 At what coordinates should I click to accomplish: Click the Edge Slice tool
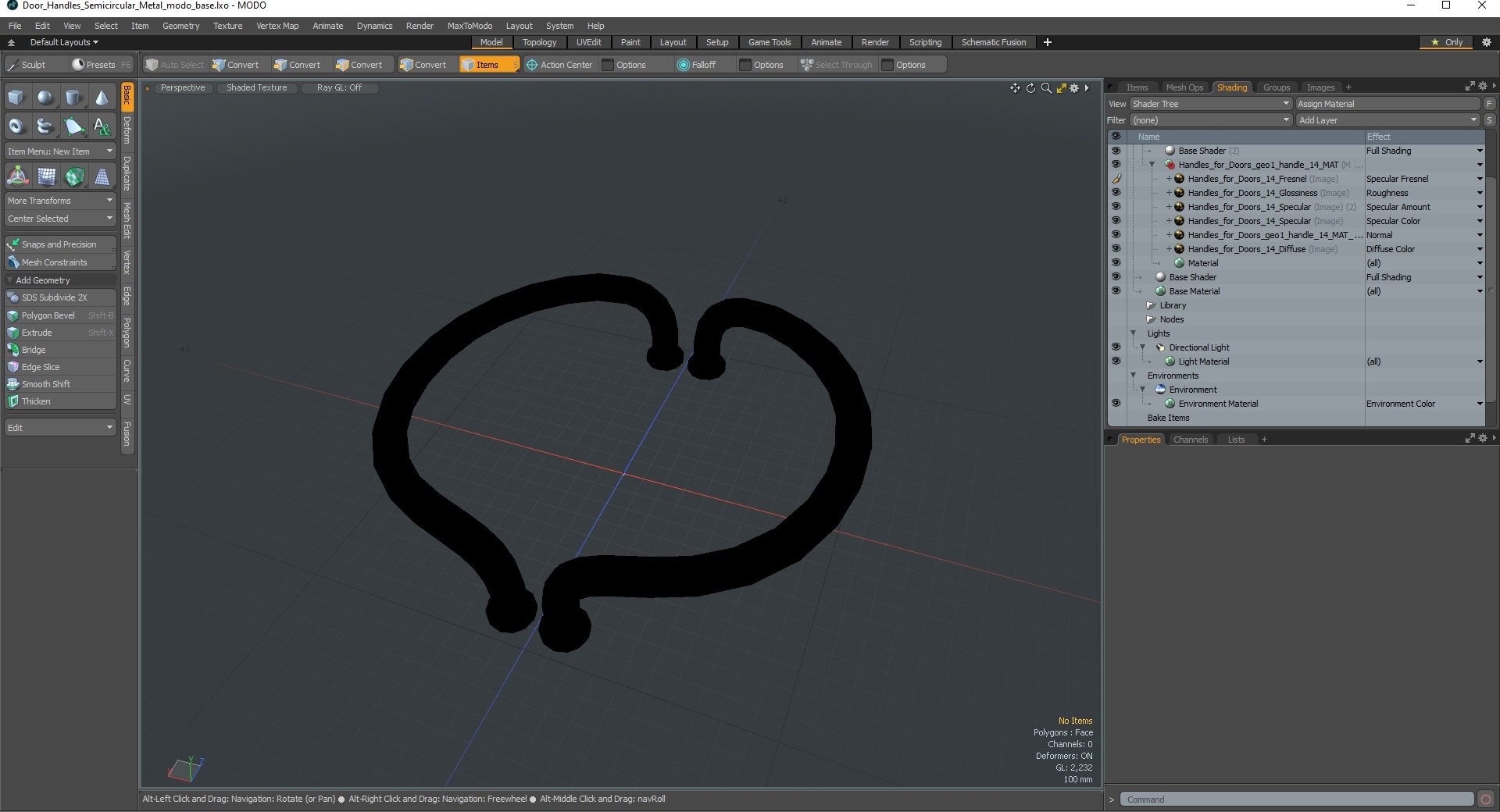pos(60,367)
